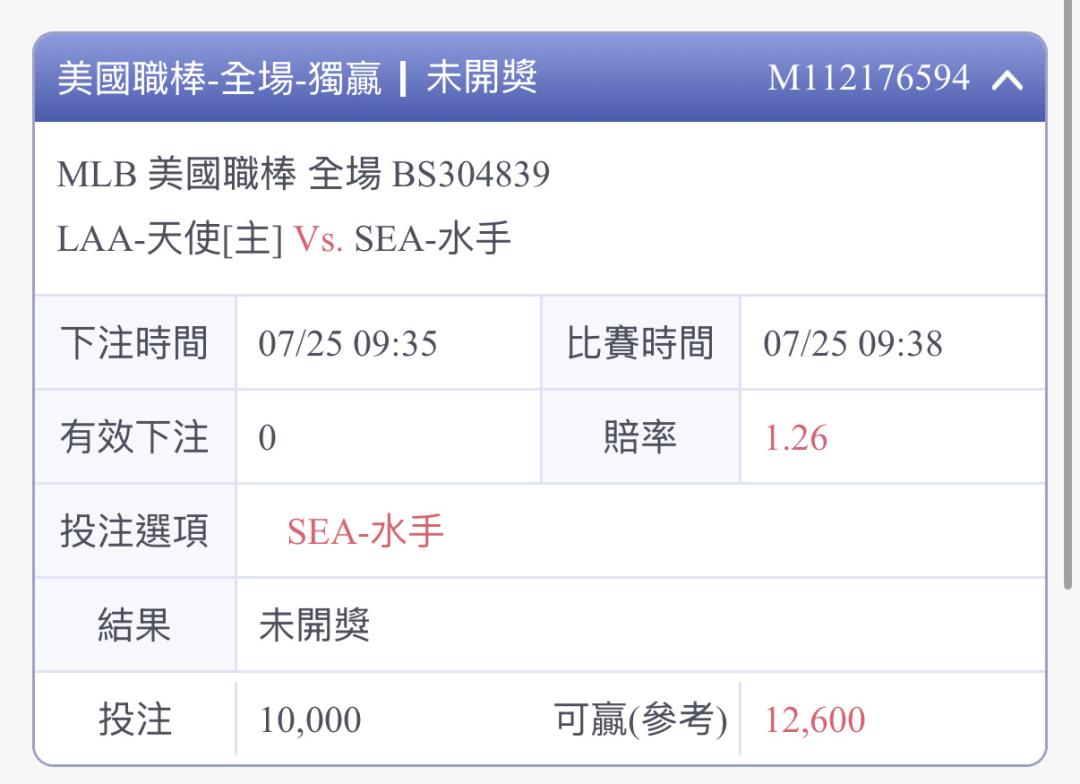Click the potential win amount 12,600

[x=815, y=720]
